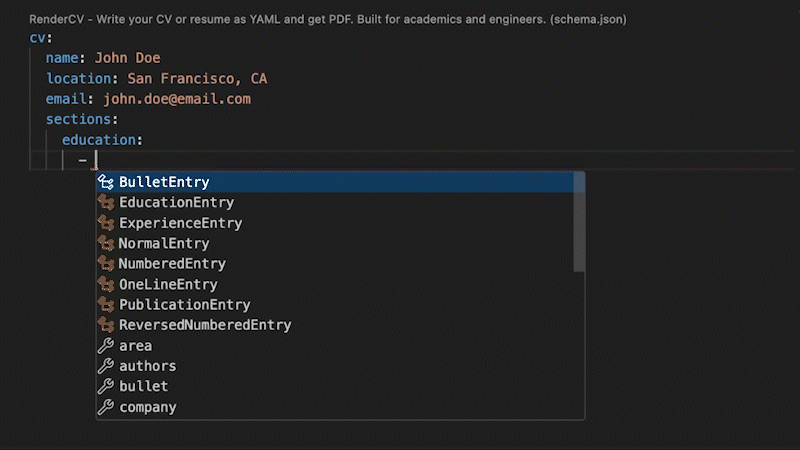Click the EducationEntry snippet icon

click(x=106, y=203)
